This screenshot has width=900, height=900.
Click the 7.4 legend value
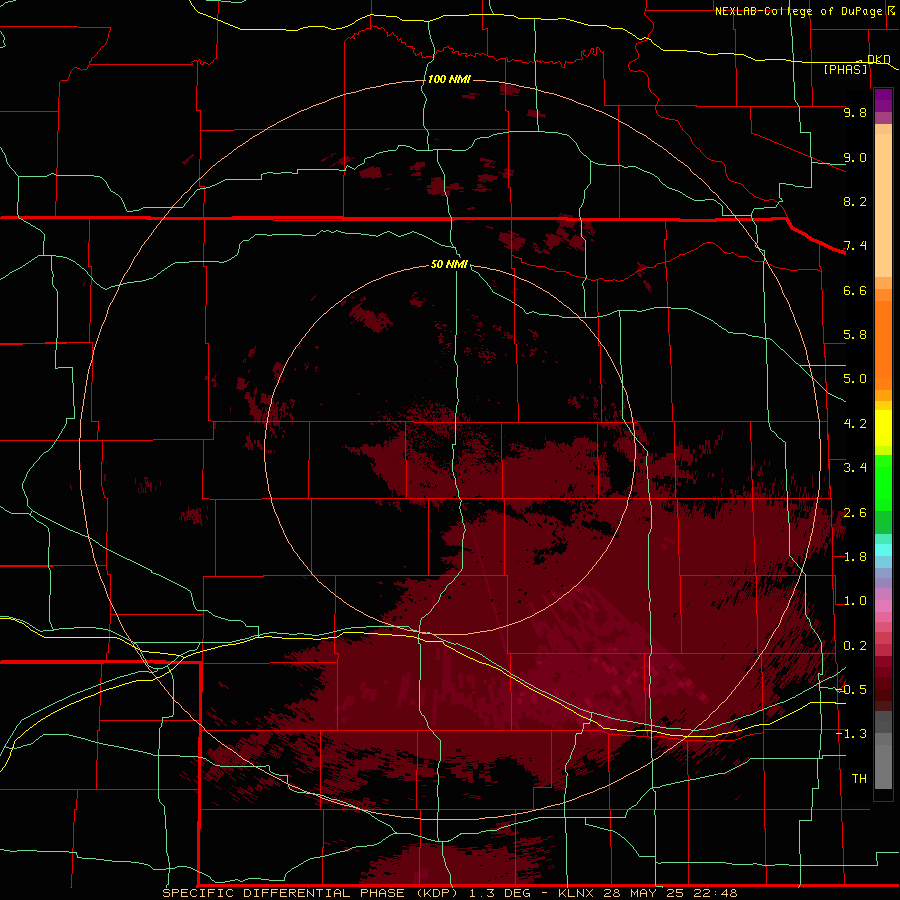[x=855, y=246]
